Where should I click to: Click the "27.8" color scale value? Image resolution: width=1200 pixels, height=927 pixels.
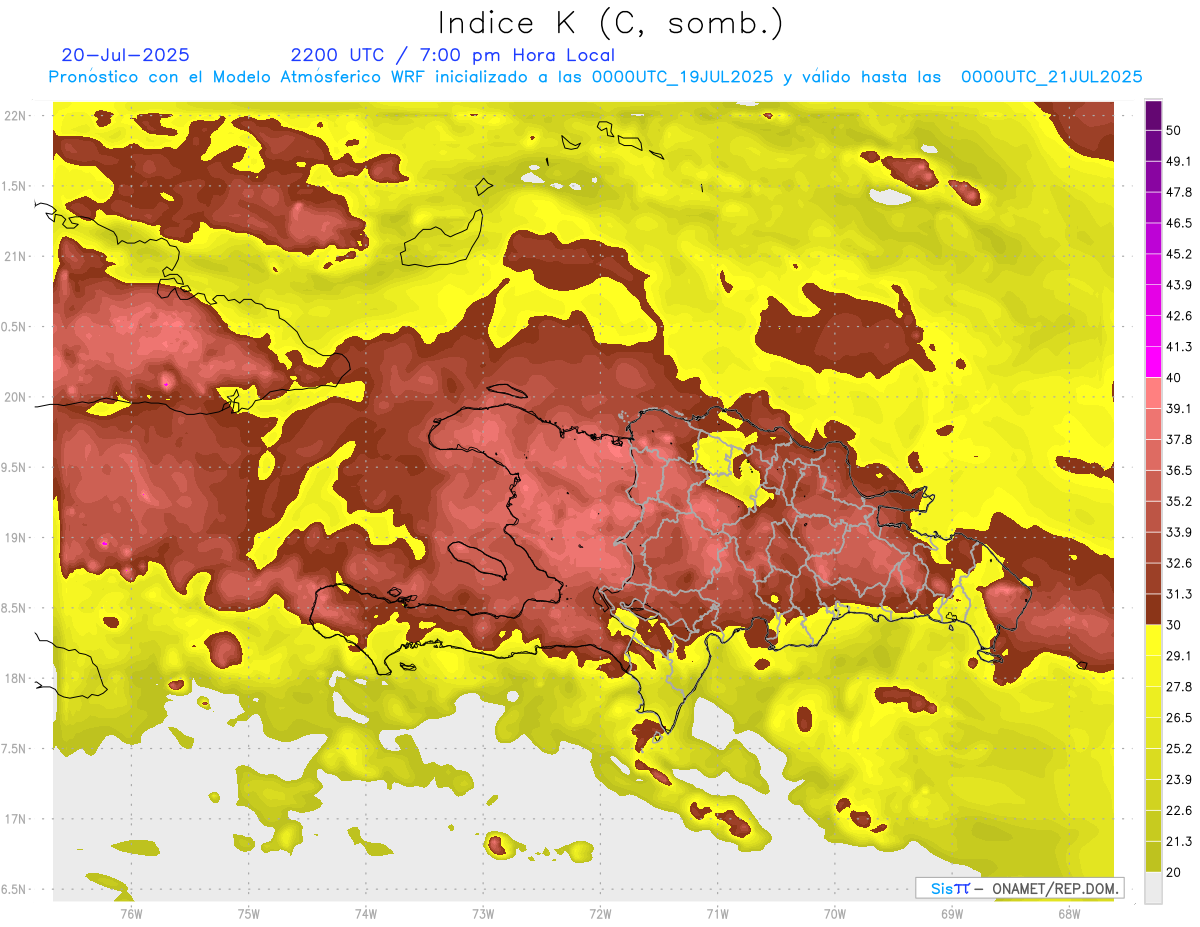point(1180,687)
